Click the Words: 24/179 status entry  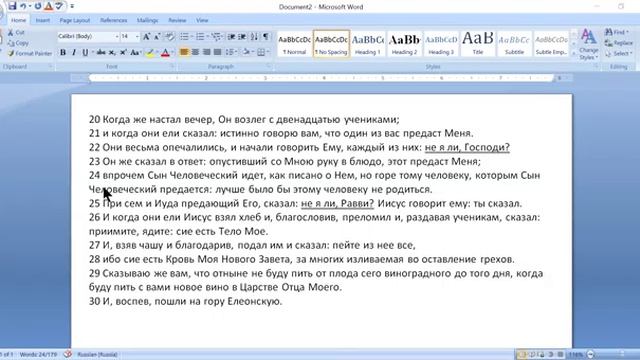[38, 354]
